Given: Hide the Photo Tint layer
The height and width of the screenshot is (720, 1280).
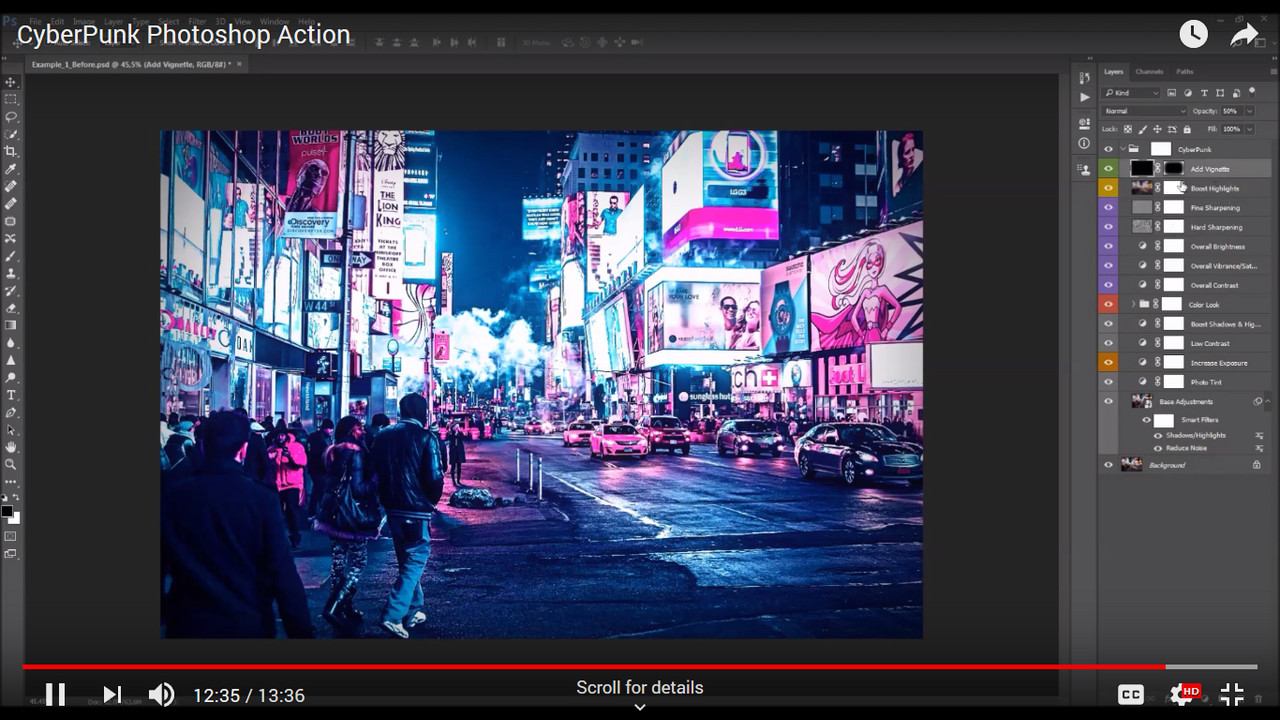Looking at the screenshot, I should point(1108,382).
